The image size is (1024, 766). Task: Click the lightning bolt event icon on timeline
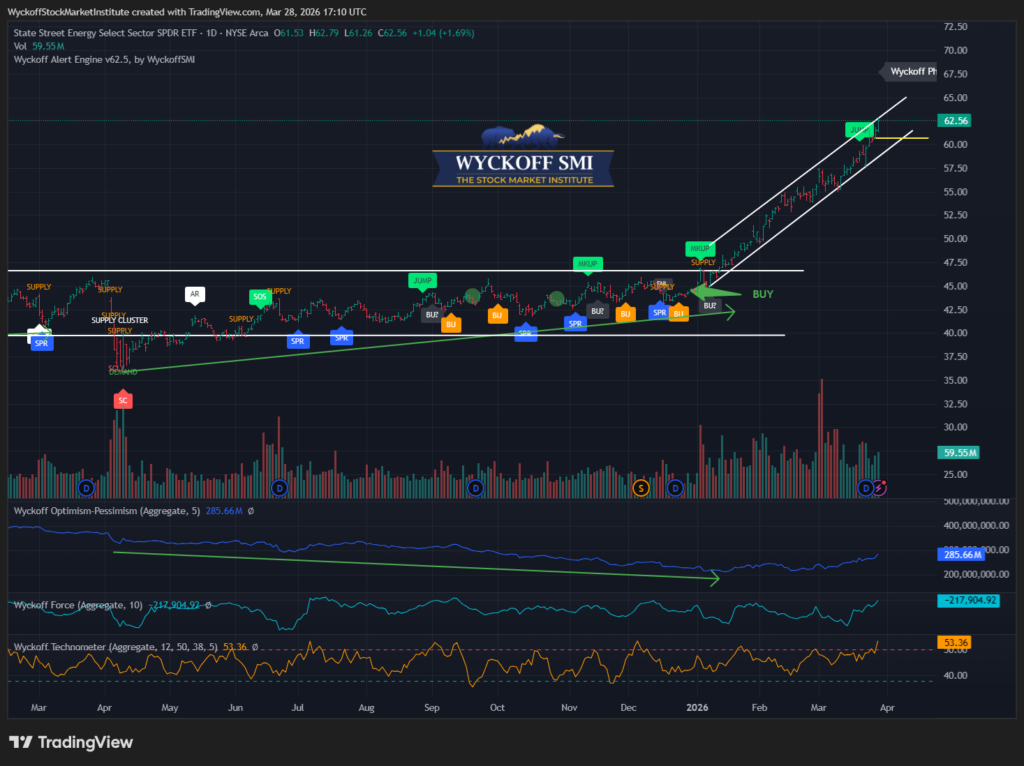click(879, 488)
